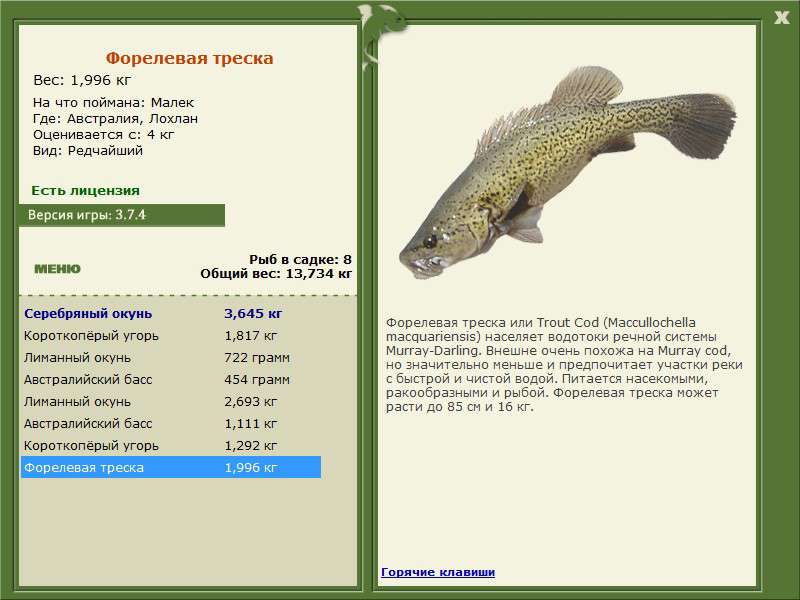The height and width of the screenshot is (600, 800).
Task: Select Австралийский басс weighing 454 грамм
Action: pos(171,380)
